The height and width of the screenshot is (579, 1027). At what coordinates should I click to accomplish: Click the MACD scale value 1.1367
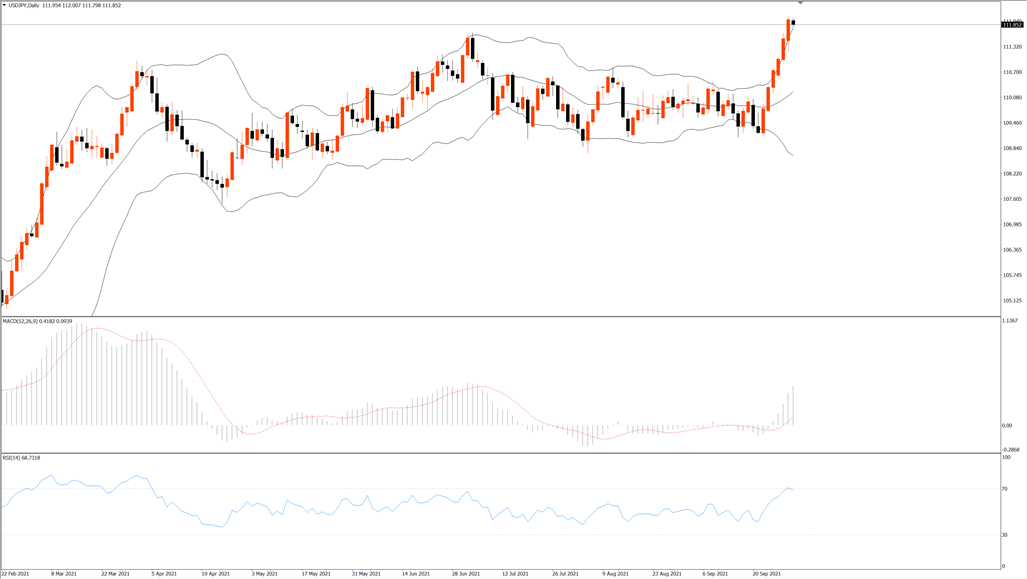[1011, 321]
